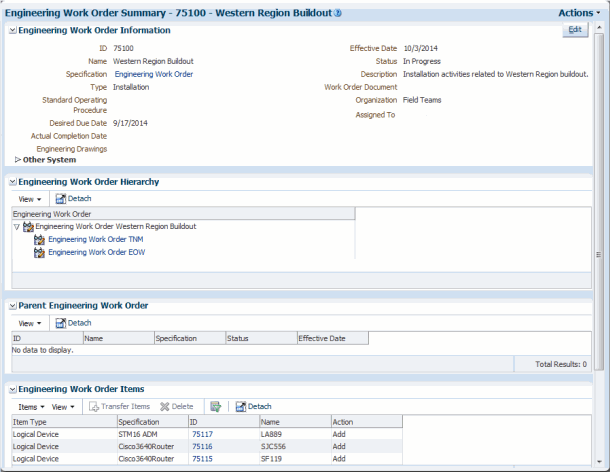610x472 pixels.
Task: Click the Western Region Buildout work order icon
Action: pos(28,226)
